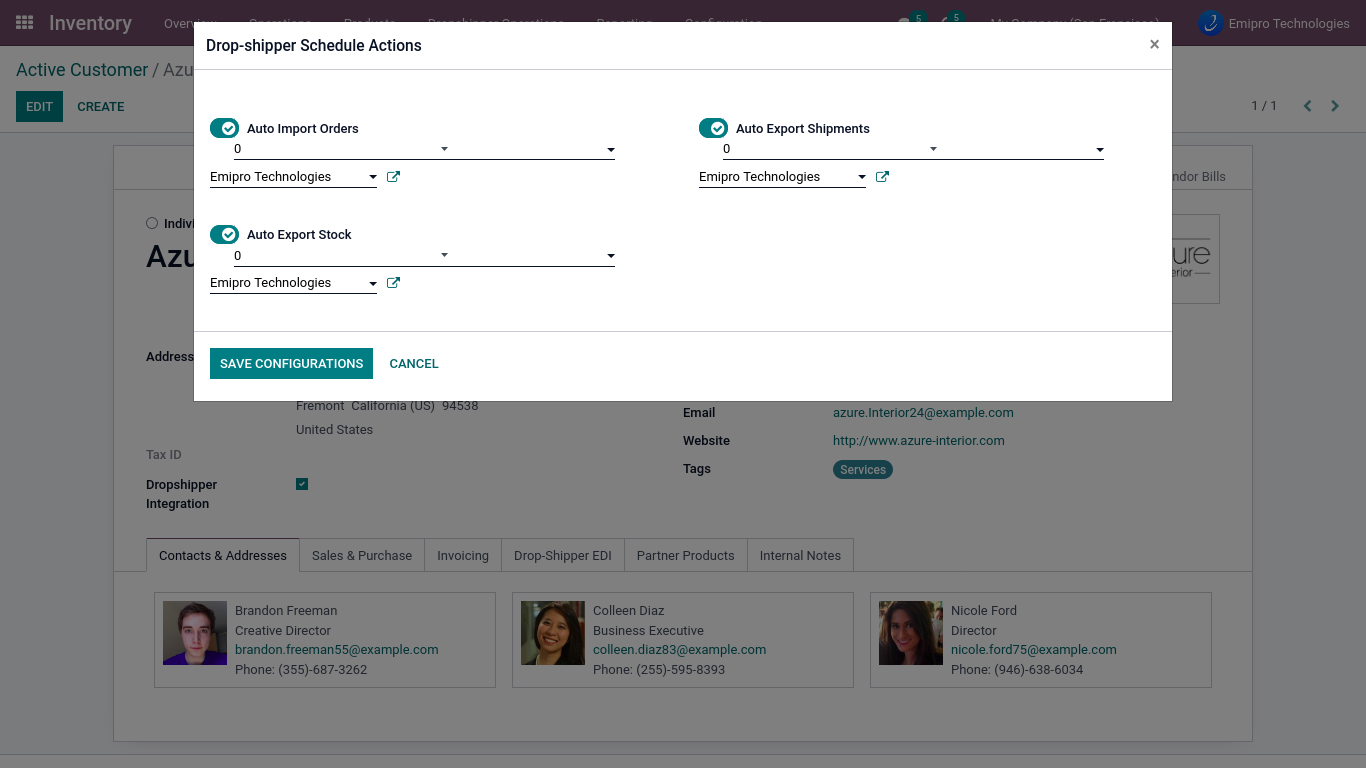1366x768 pixels.
Task: Click the Inventory app title
Action: pyautogui.click(x=90, y=23)
